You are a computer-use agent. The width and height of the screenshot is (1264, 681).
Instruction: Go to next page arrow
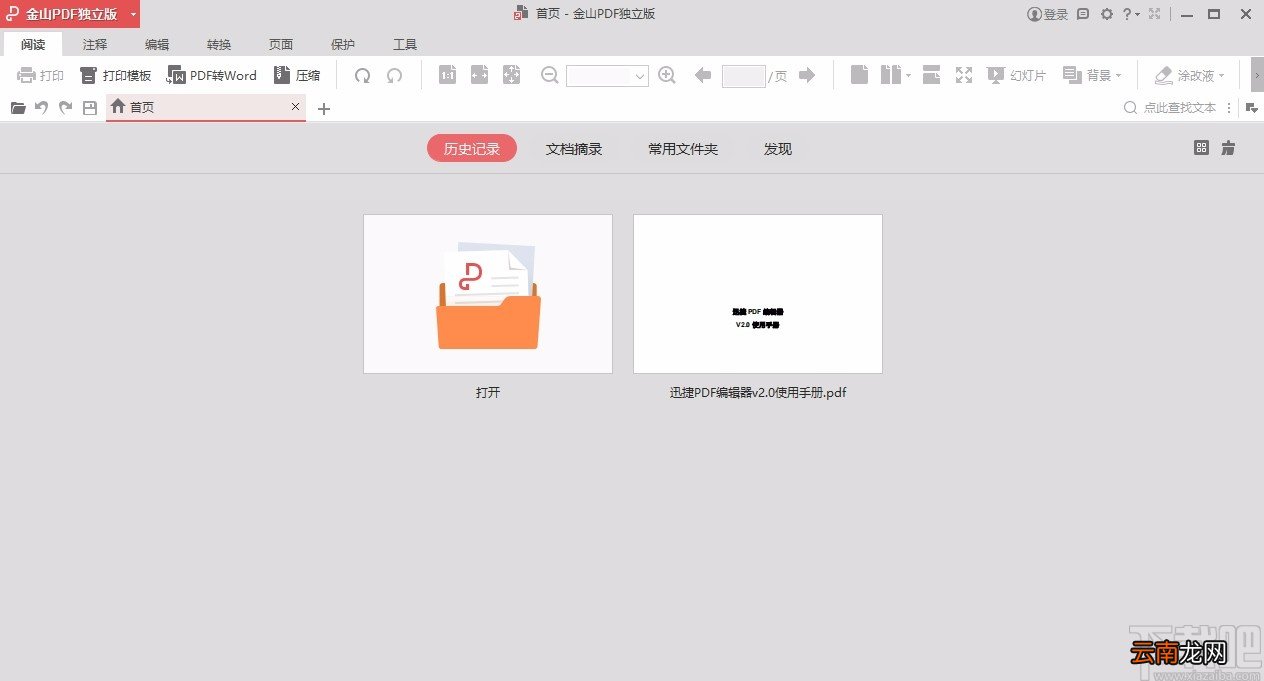807,75
